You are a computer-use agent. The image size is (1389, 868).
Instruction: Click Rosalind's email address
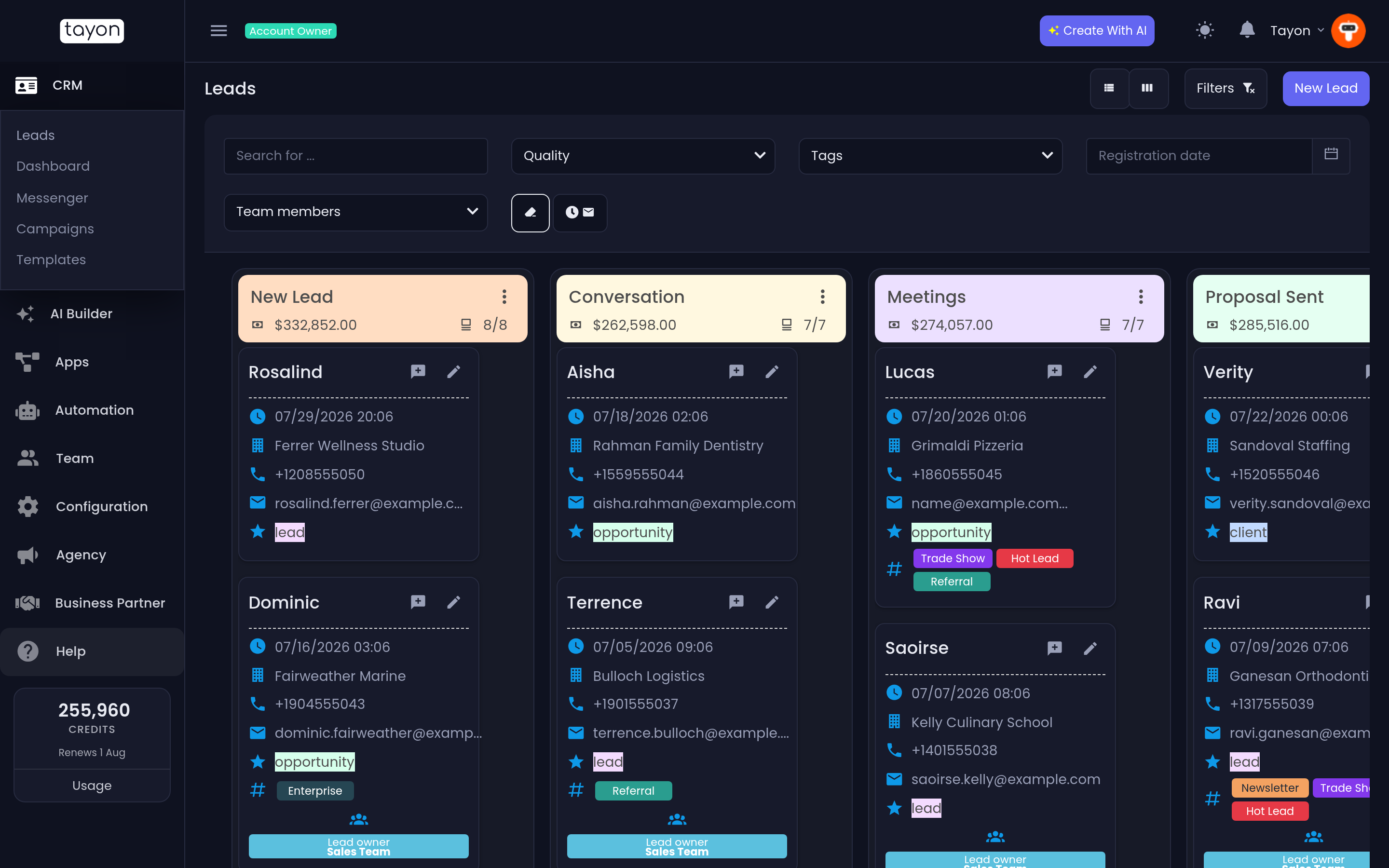pyautogui.click(x=369, y=503)
